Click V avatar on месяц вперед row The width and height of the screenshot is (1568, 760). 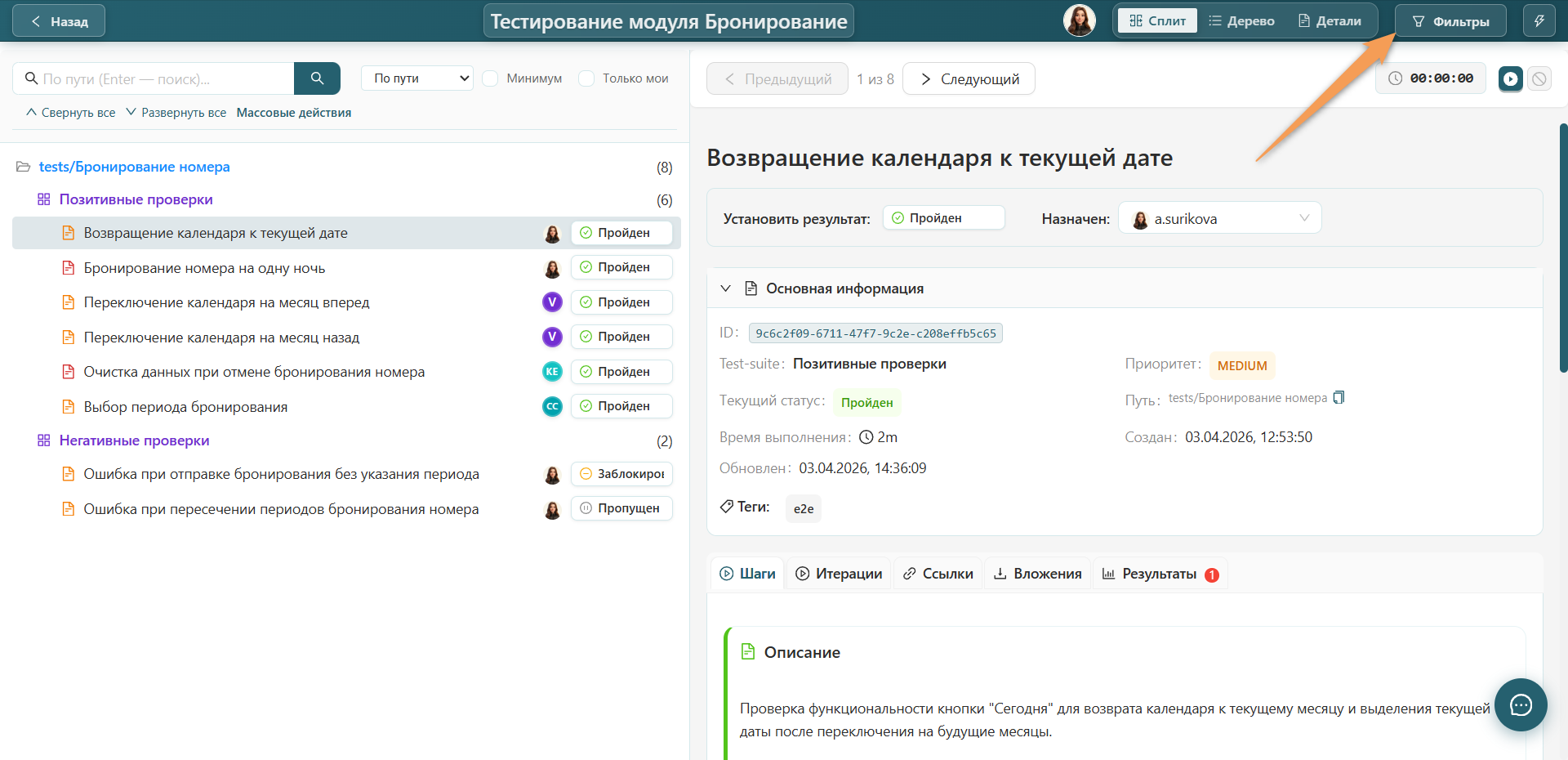tap(552, 302)
